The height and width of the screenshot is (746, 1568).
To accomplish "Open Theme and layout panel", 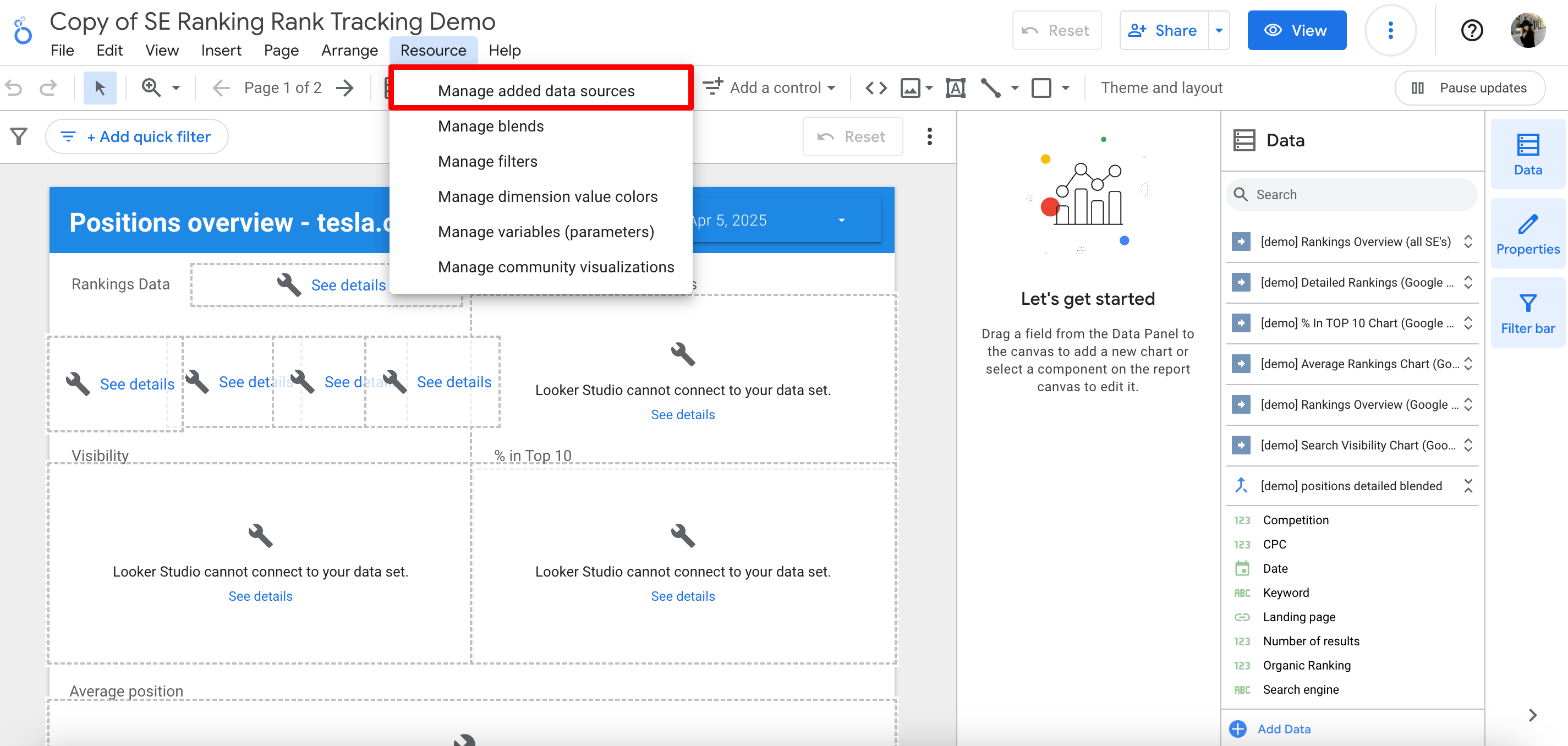I will 1161,87.
